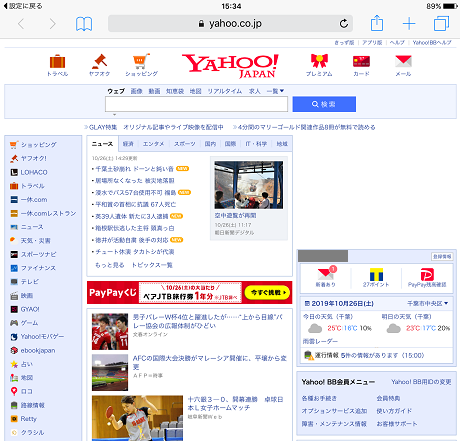Expand the 一覧 search category dropdown
This screenshot has width=460, height=441.
(275, 91)
